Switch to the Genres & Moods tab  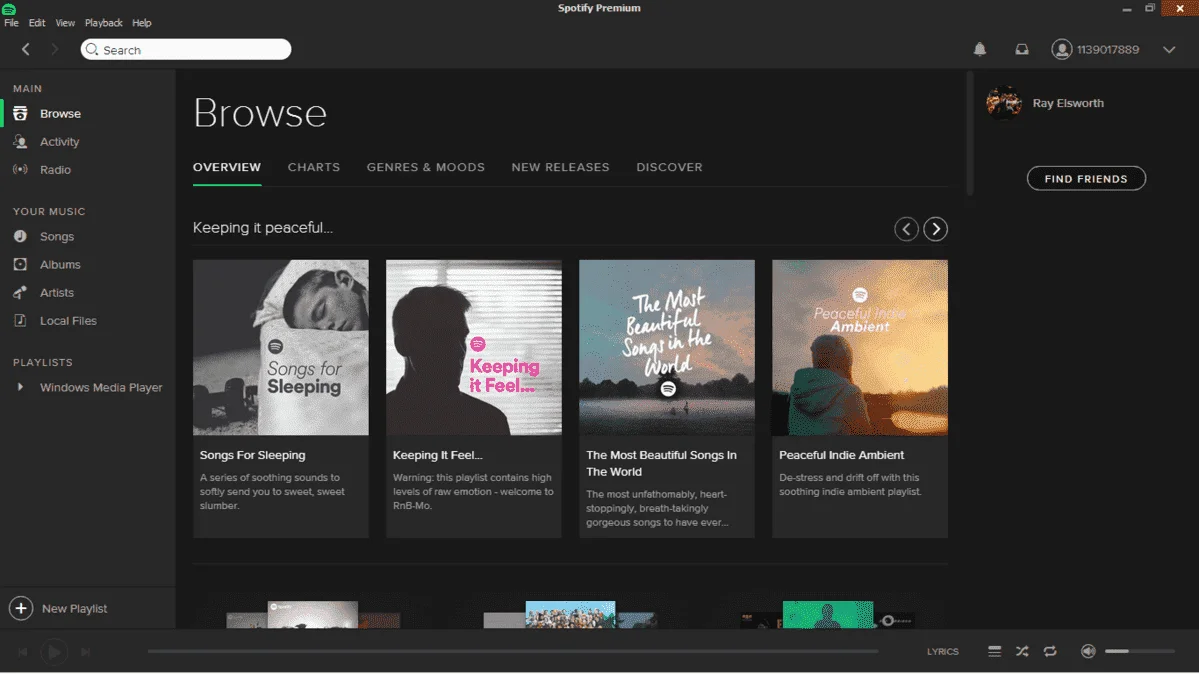point(425,167)
